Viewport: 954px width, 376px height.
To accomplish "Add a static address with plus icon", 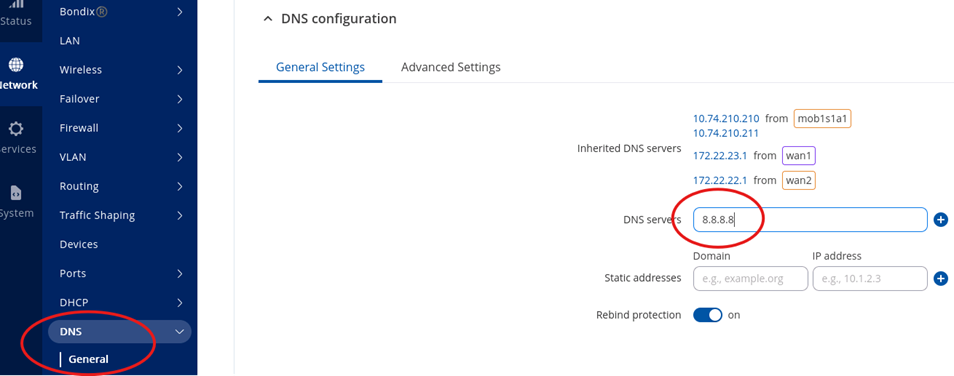I will 941,279.
